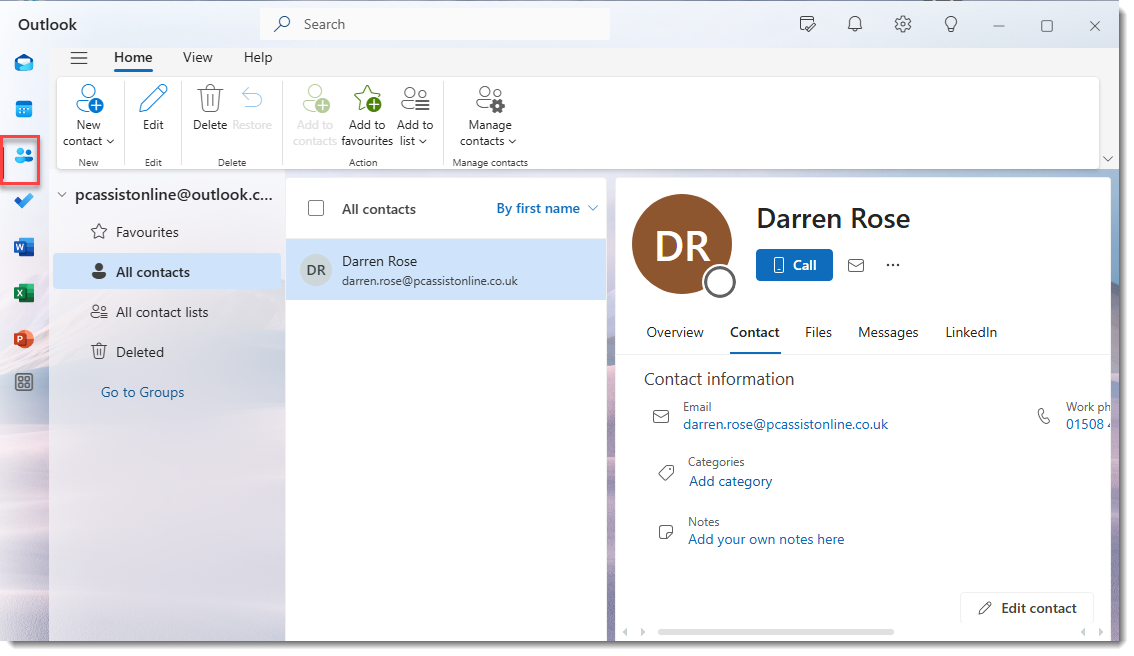The width and height of the screenshot is (1134, 656).
Task: Launch Excel from the left sidebar
Action: (x=24, y=293)
